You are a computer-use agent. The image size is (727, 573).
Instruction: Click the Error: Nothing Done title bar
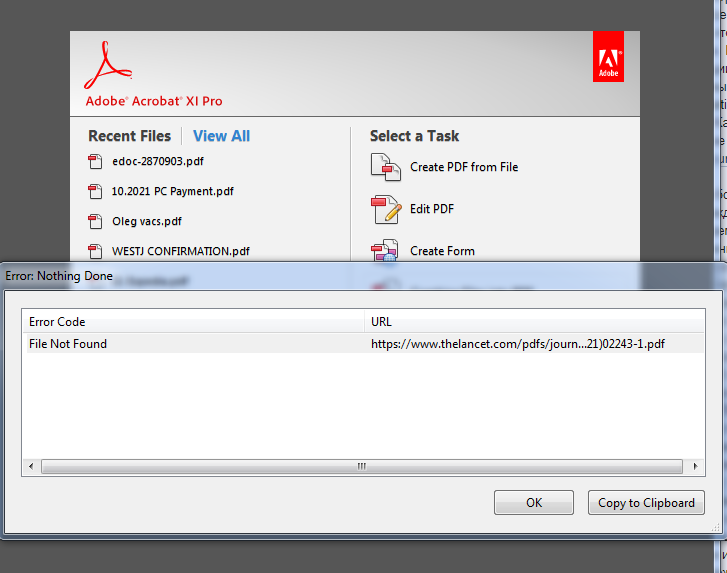[x=364, y=276]
